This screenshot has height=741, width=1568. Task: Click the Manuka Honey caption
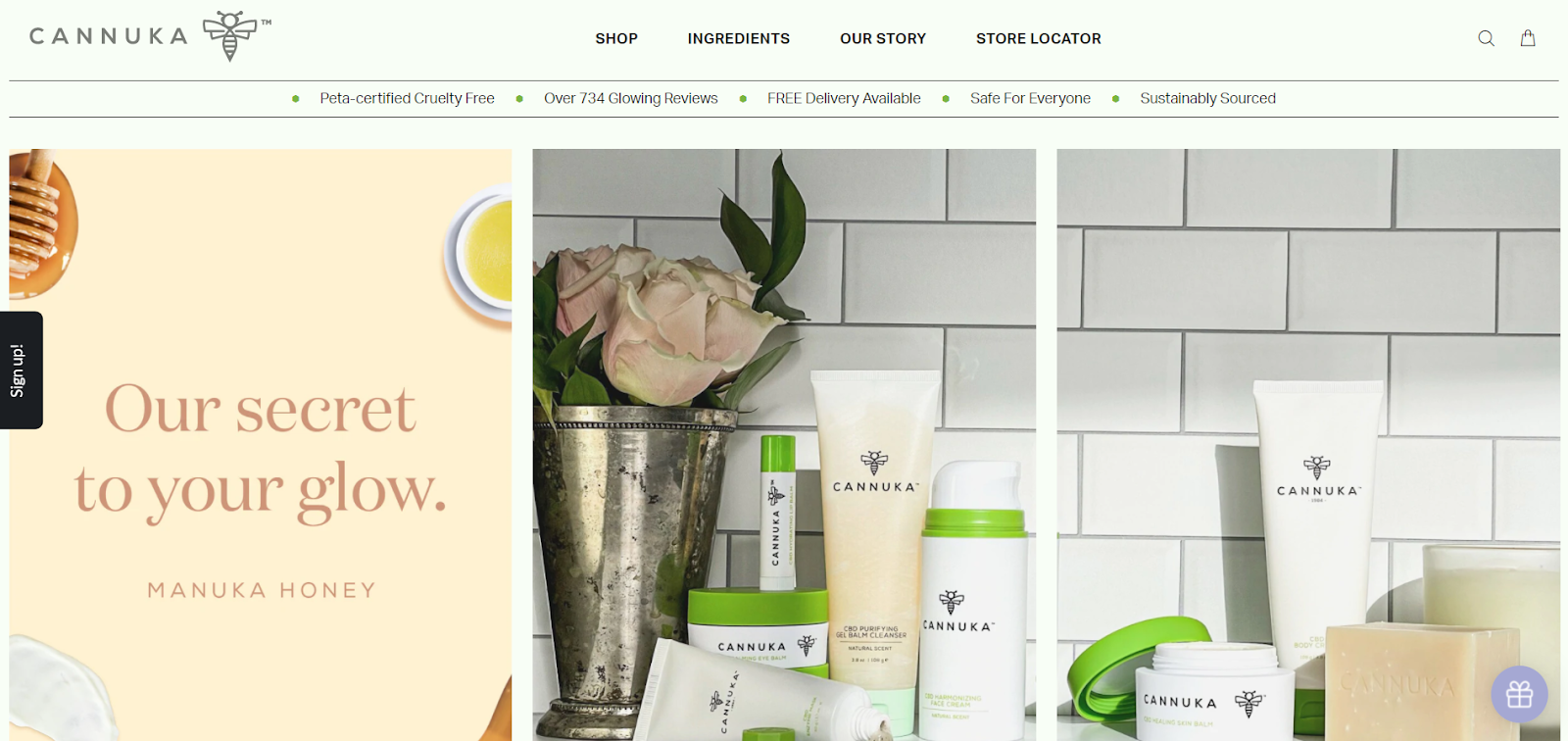click(262, 590)
